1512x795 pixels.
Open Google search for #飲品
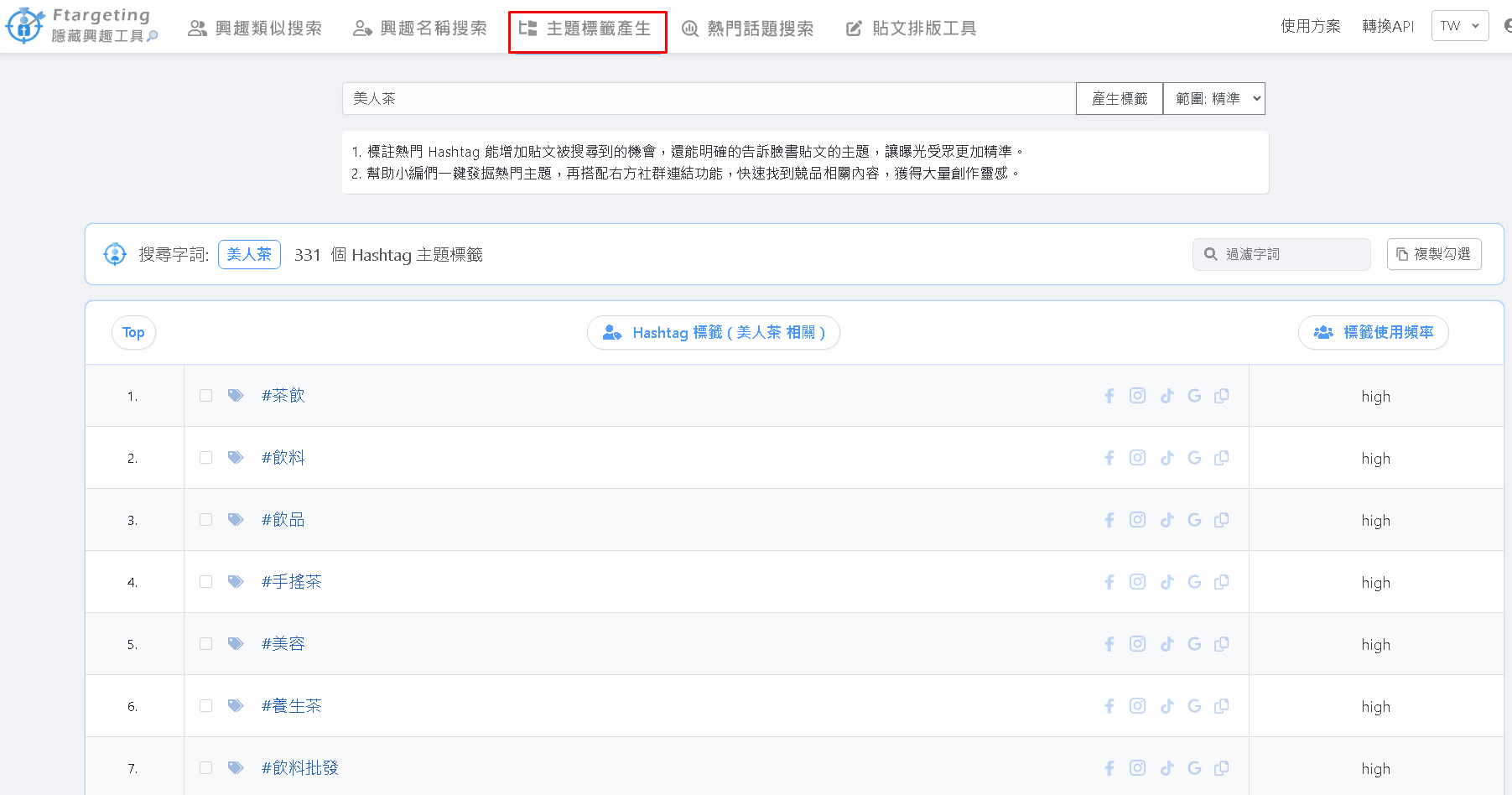coord(1194,520)
